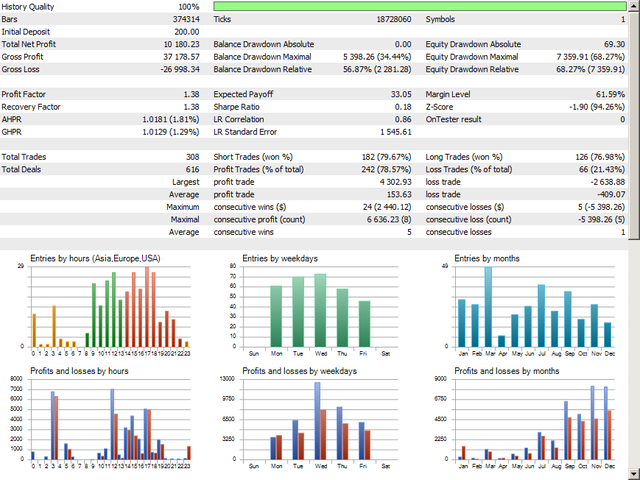Select the Sharpe Ratio value 0.18
The width and height of the screenshot is (640, 480).
click(x=402, y=106)
